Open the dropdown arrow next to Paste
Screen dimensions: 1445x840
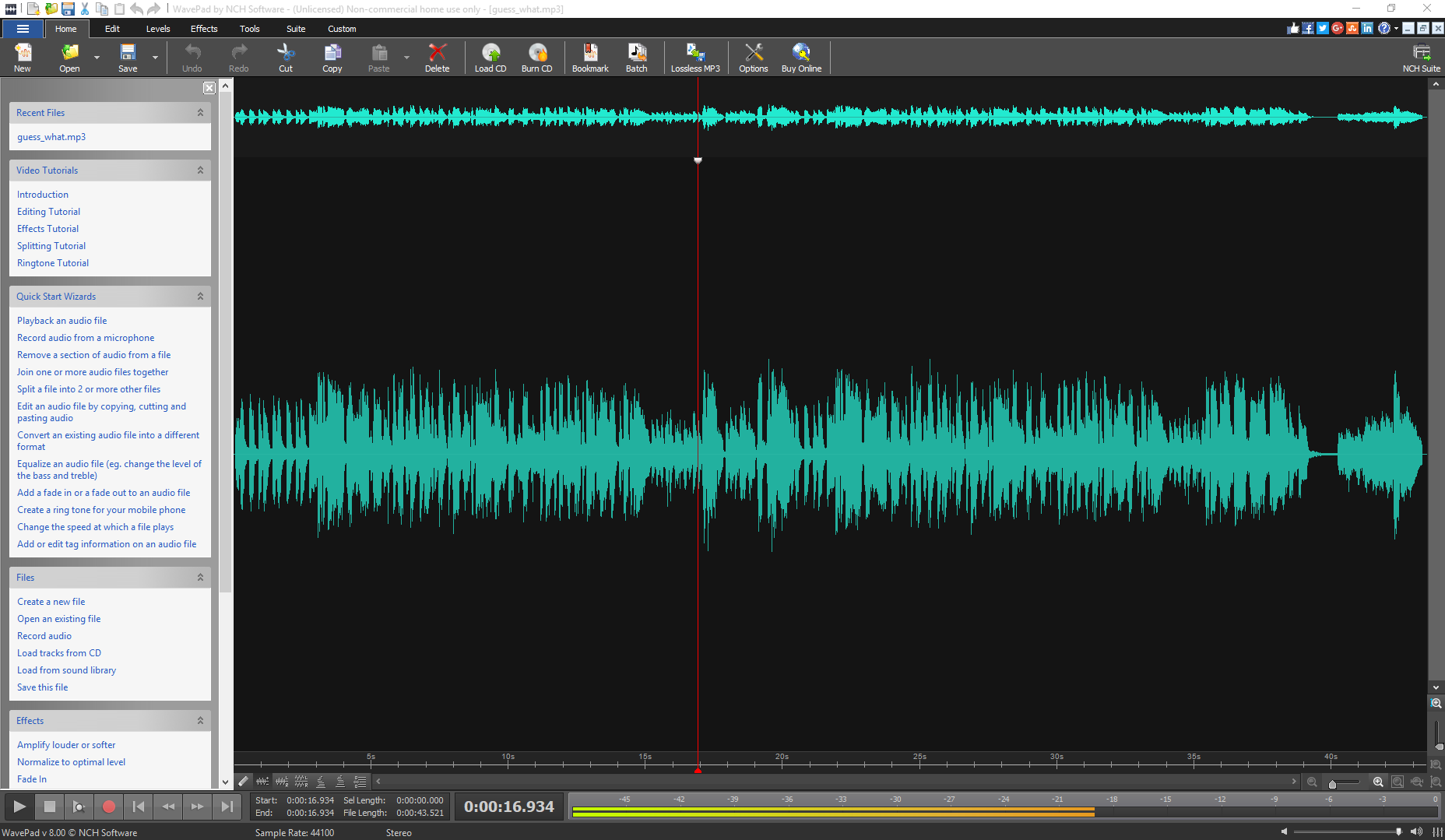pyautogui.click(x=406, y=58)
